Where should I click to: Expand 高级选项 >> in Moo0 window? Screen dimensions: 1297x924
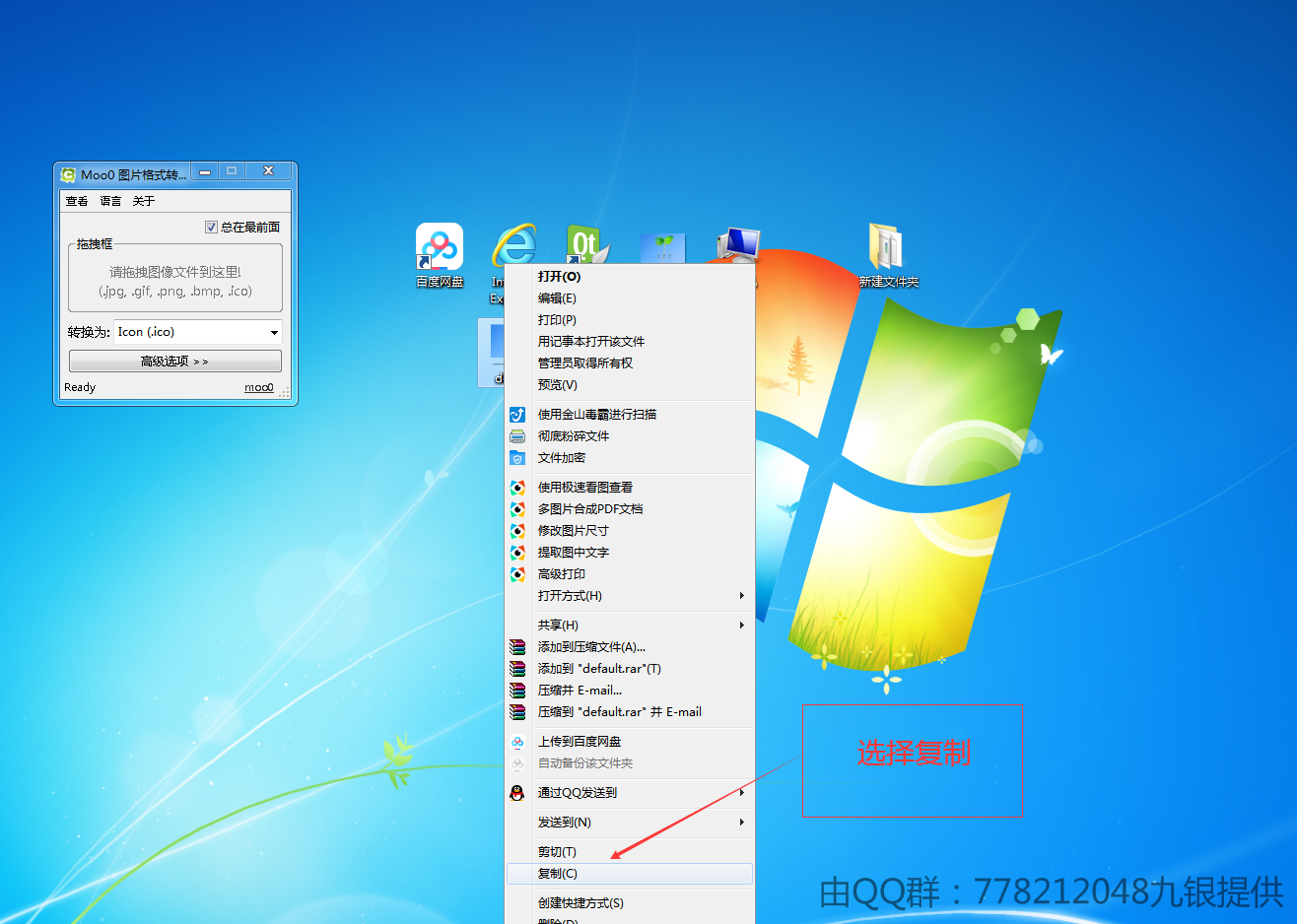pos(175,362)
